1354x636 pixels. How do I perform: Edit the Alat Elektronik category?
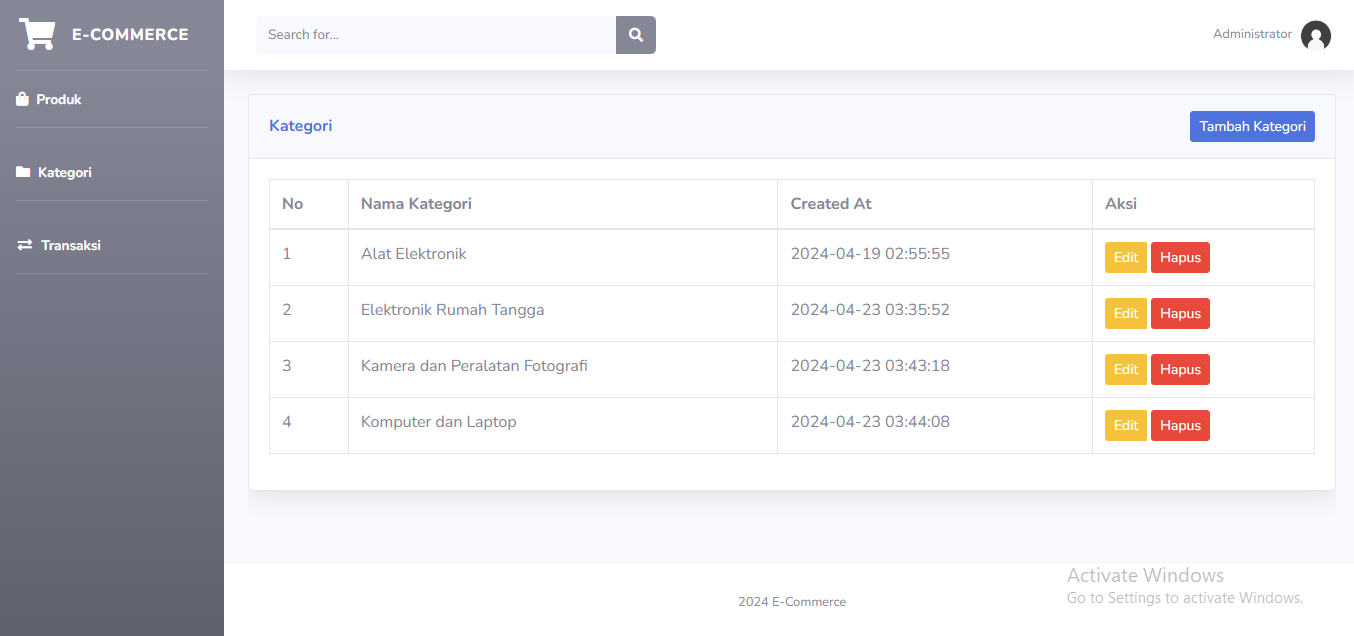pyautogui.click(x=1125, y=258)
